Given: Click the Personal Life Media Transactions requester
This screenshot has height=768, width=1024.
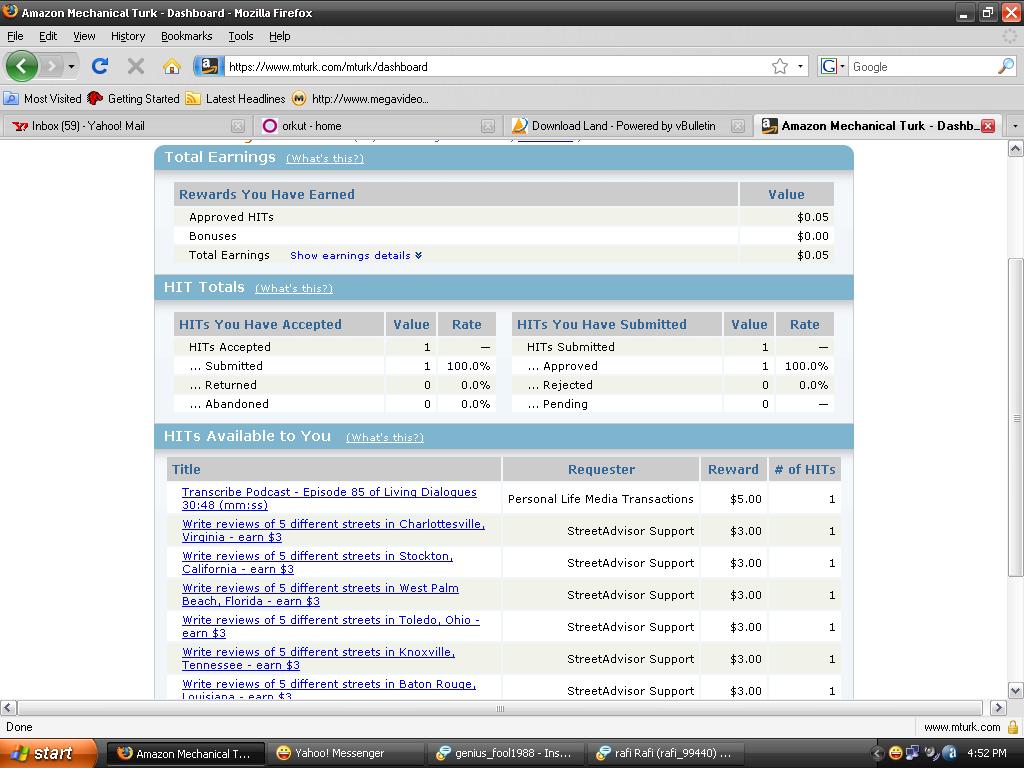Looking at the screenshot, I should point(601,499).
